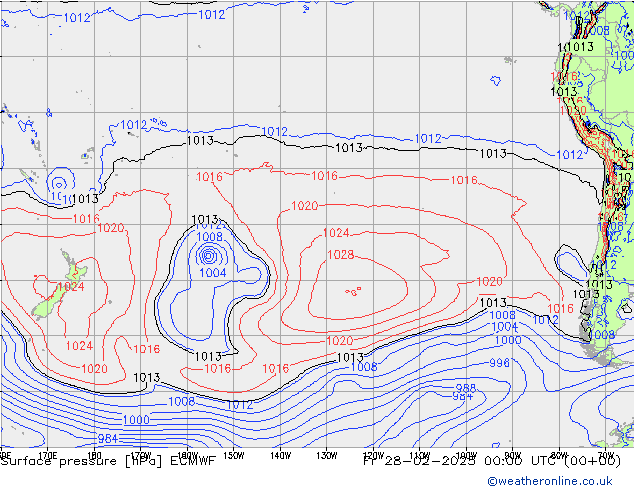
Task: Click the small islands inside the 1028 contour
Action: pyautogui.click(x=353, y=291)
